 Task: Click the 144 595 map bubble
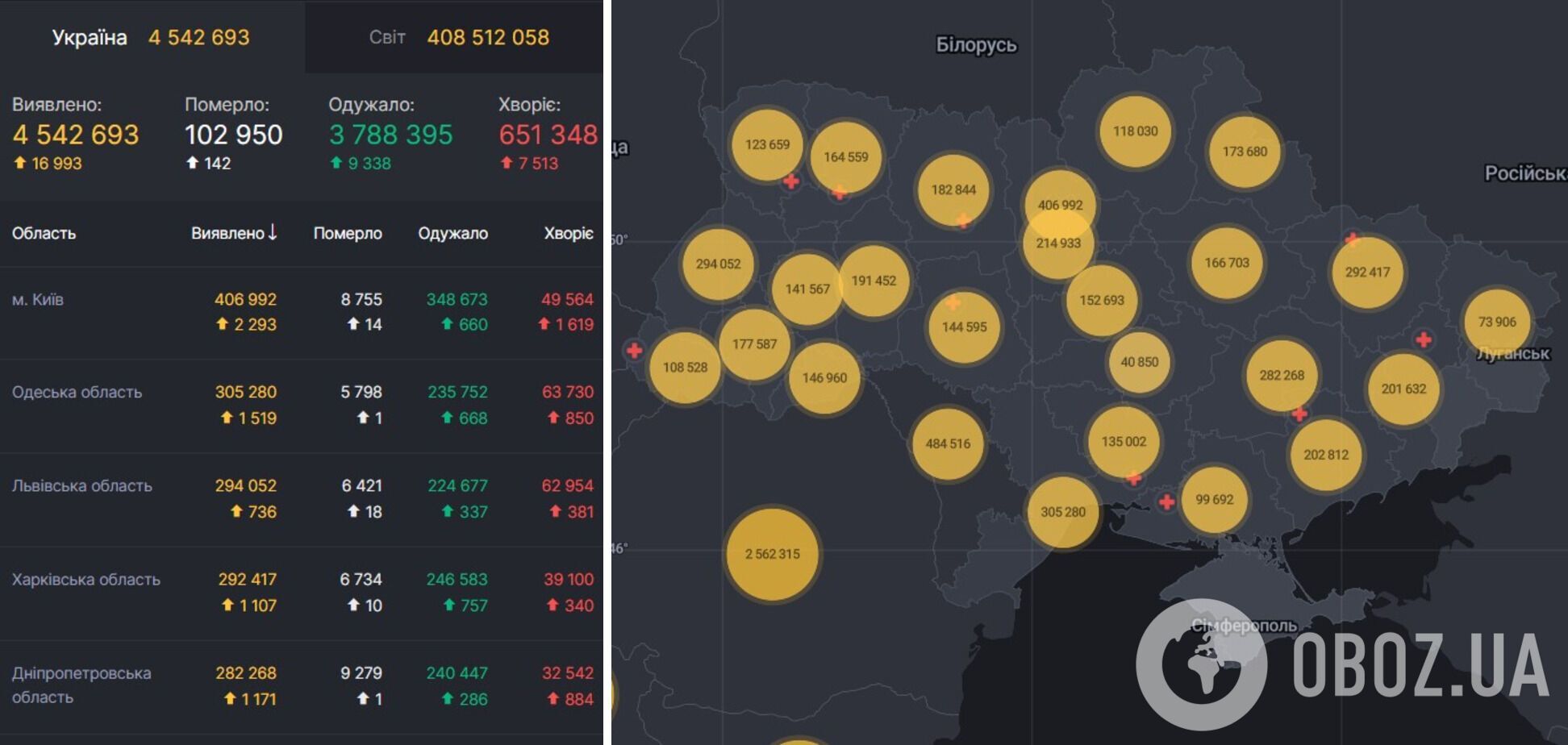964,327
